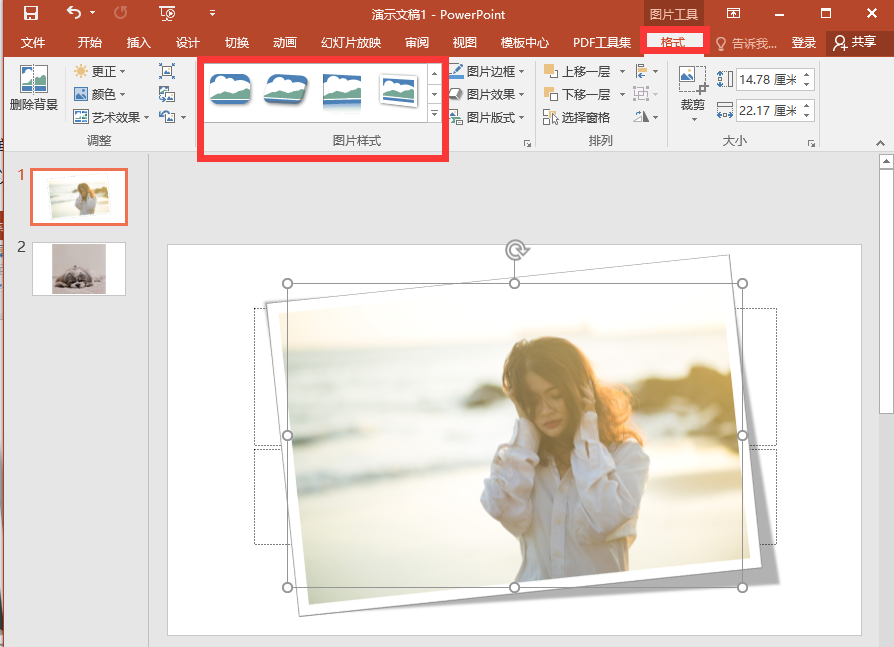Open the 下移一层 dropdown arrow
This screenshot has width=894, height=647.
click(x=623, y=94)
